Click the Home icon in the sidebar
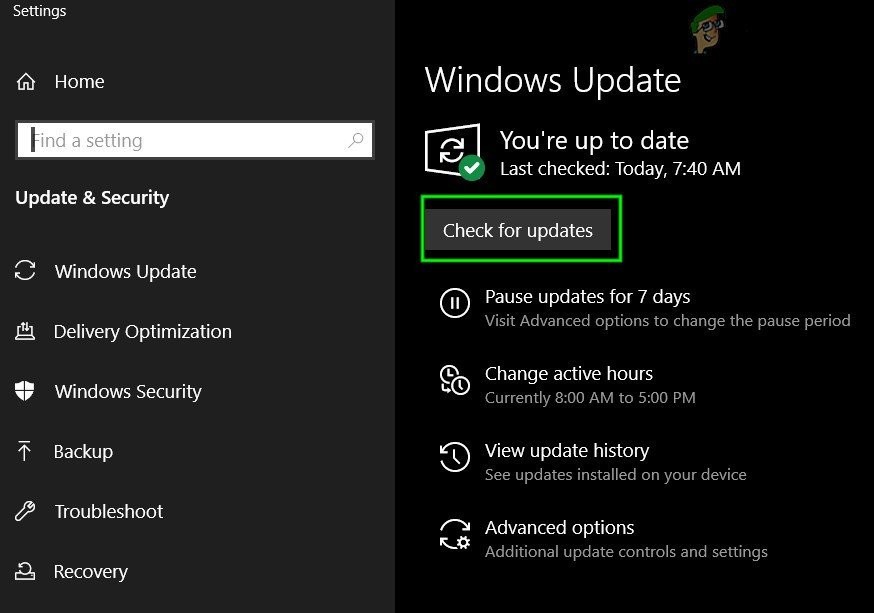The height and width of the screenshot is (613, 874). [x=26, y=81]
